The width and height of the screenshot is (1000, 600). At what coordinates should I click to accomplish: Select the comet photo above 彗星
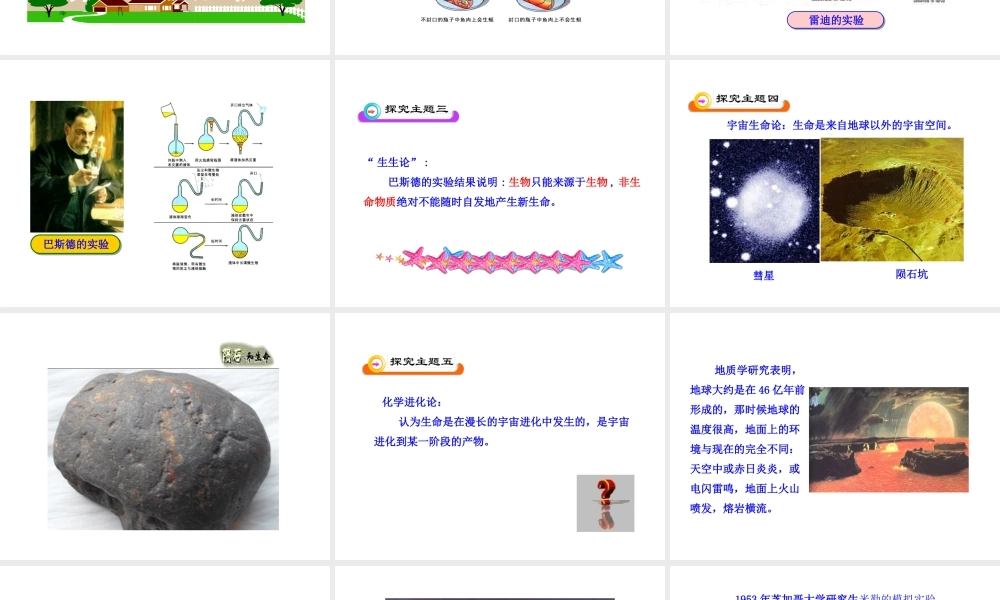764,201
